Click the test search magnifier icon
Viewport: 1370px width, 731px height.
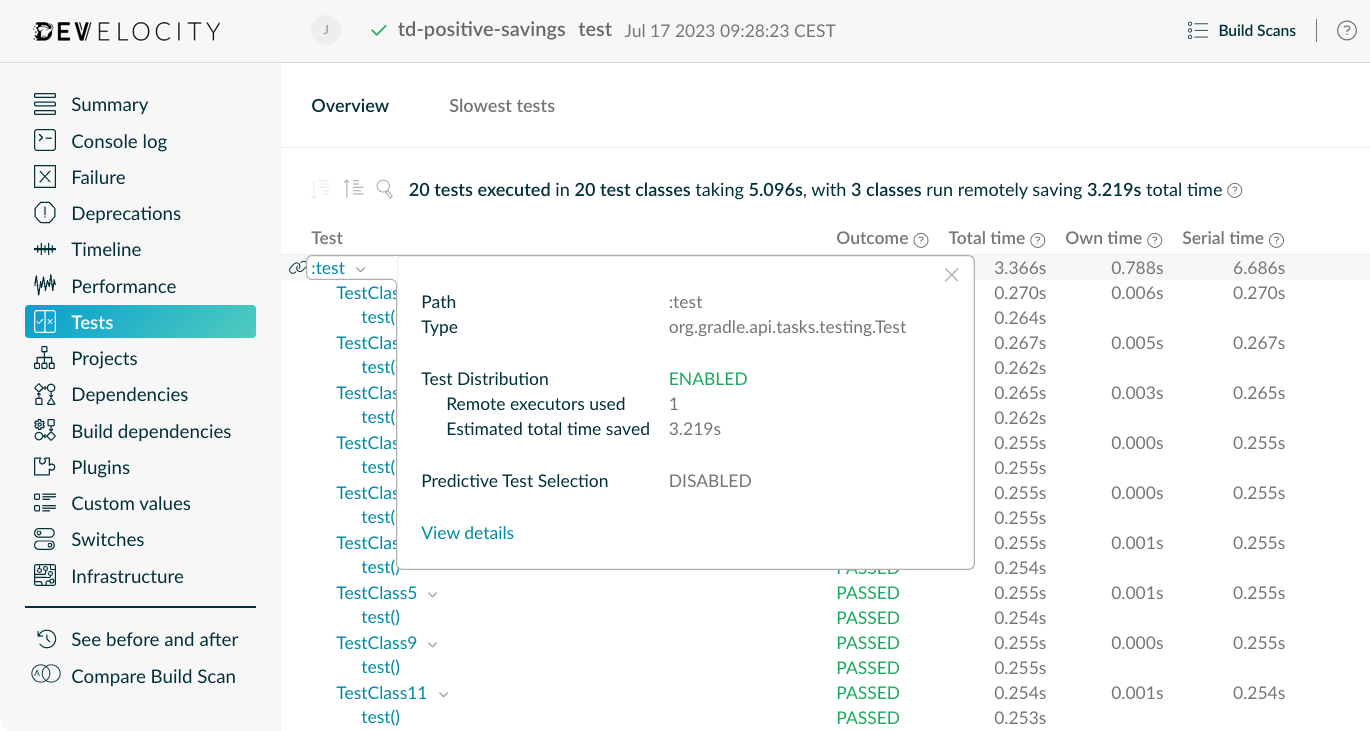[x=384, y=189]
